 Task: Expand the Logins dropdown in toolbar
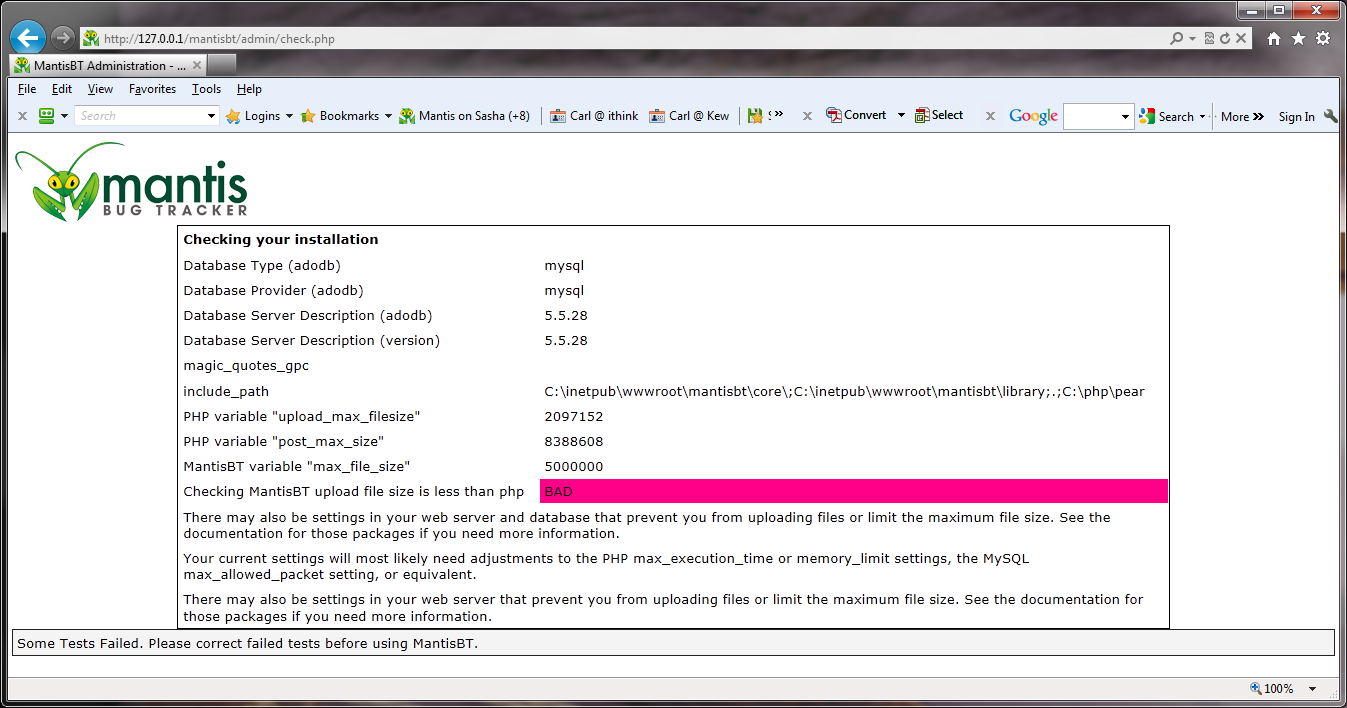pos(289,116)
